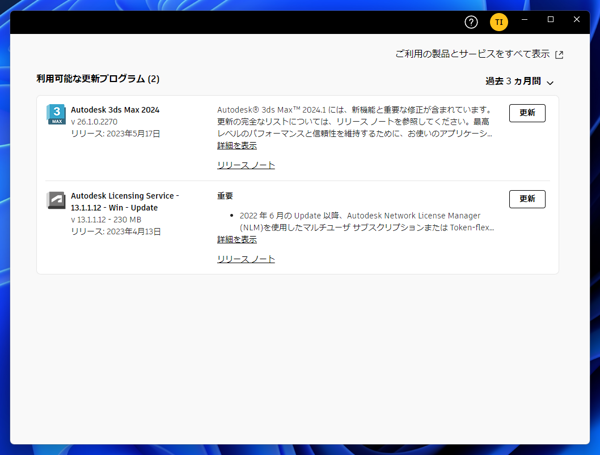Minimize the Autodesk Access window
Image resolution: width=600 pixels, height=455 pixels.
[x=525, y=20]
